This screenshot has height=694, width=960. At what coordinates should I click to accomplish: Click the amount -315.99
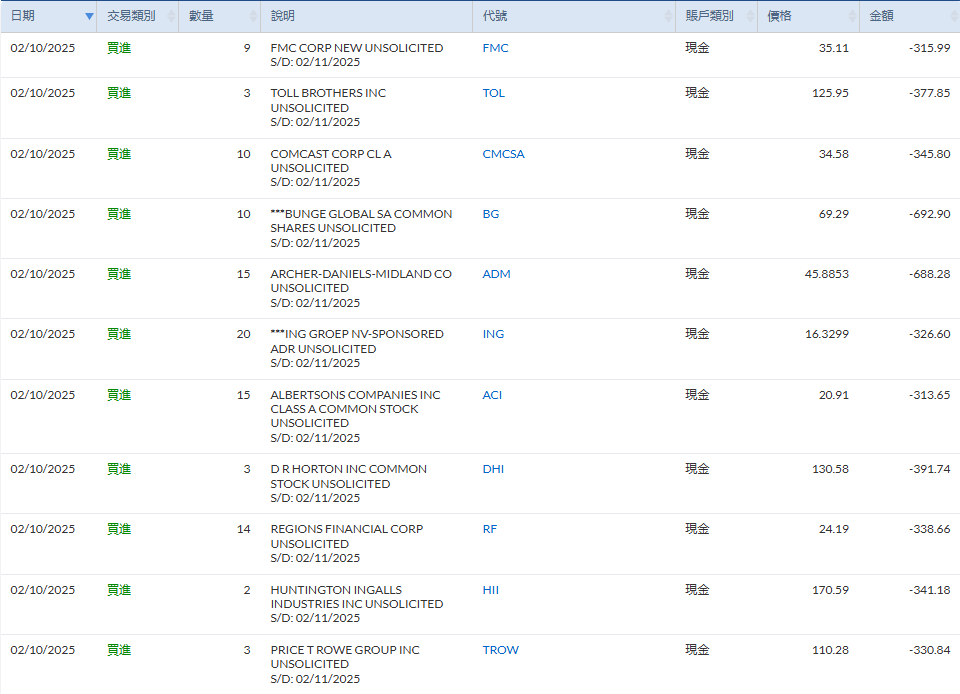tap(929, 48)
